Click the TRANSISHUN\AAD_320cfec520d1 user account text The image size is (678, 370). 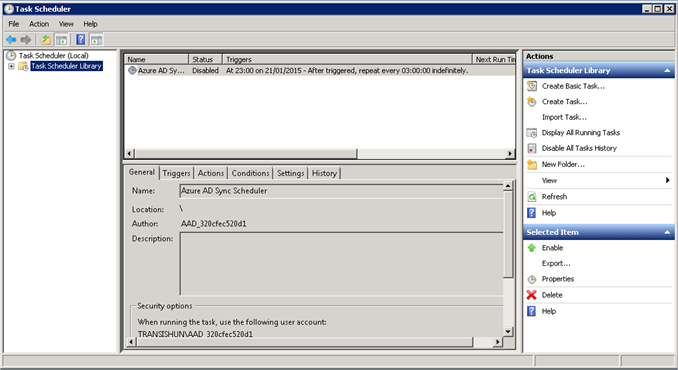tap(195, 334)
